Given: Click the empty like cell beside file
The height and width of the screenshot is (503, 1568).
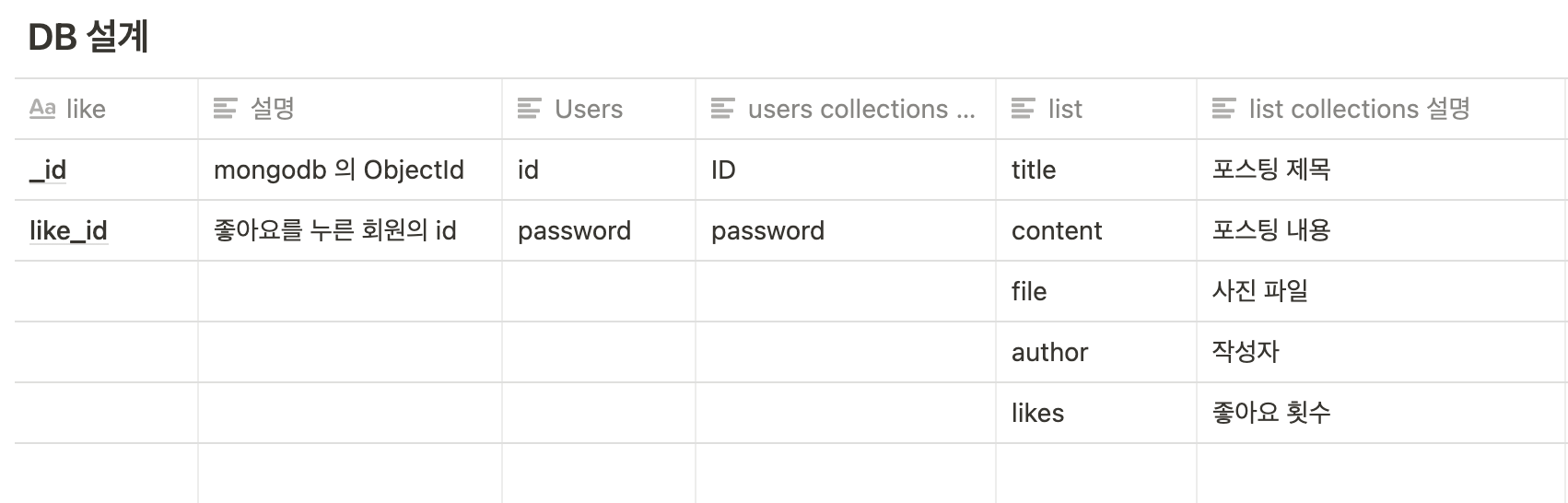Looking at the screenshot, I should [x=106, y=291].
